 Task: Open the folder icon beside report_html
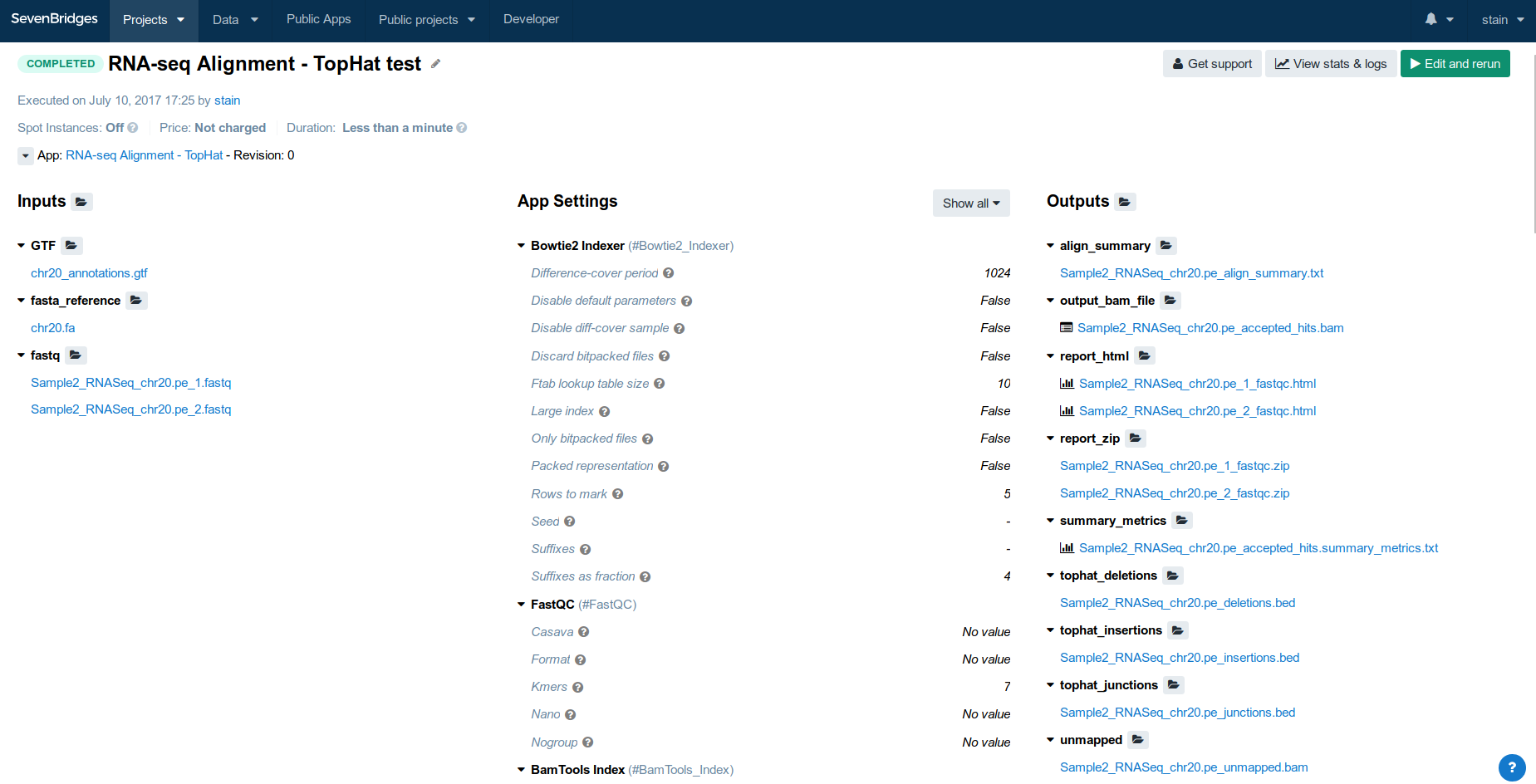click(1145, 356)
